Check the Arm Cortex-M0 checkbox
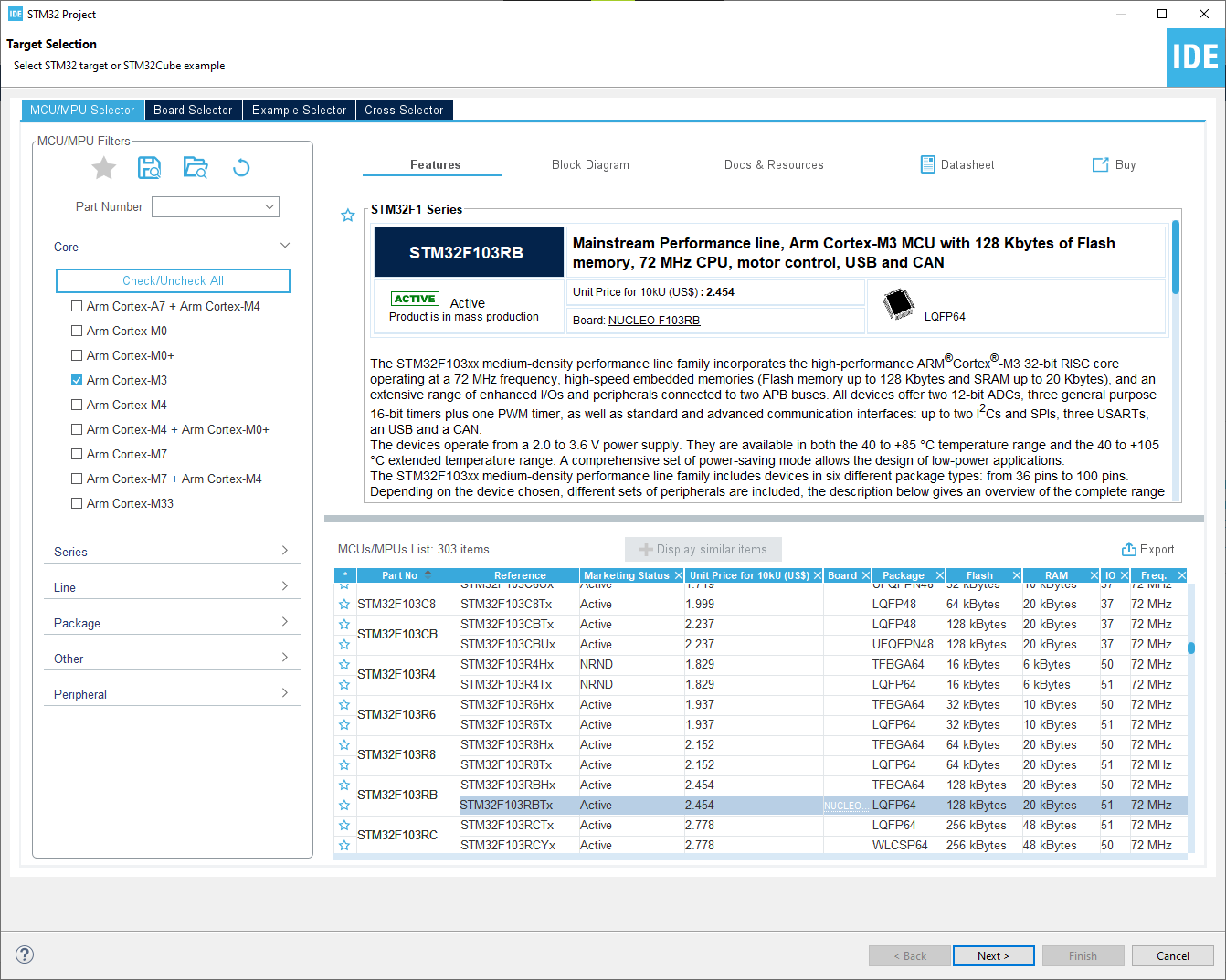The width and height of the screenshot is (1226, 980). [77, 331]
